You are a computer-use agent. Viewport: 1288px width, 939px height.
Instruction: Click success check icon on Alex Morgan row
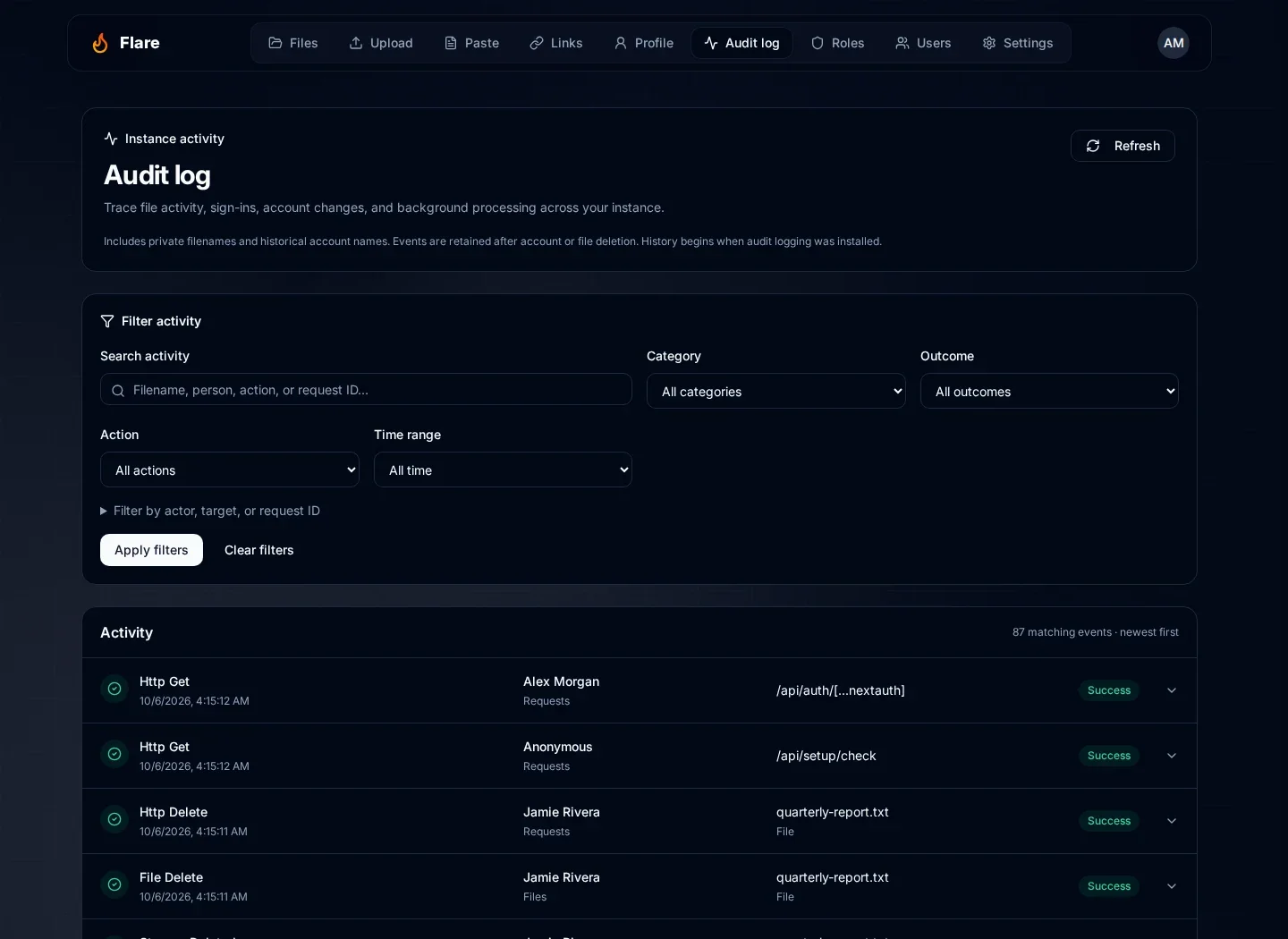coord(114,689)
